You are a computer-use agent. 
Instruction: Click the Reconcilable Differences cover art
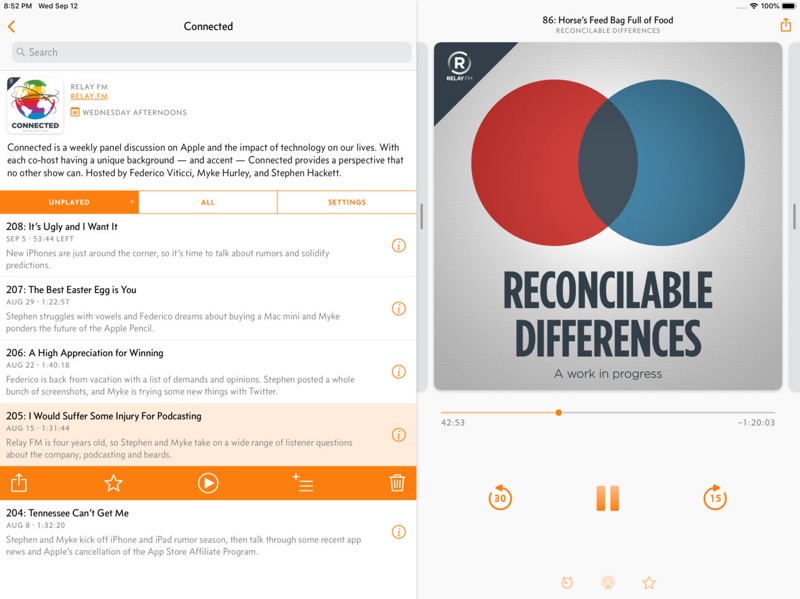608,216
